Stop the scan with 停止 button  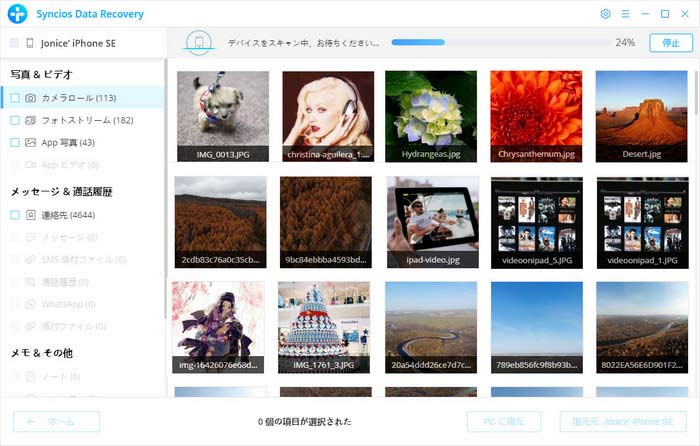point(671,43)
